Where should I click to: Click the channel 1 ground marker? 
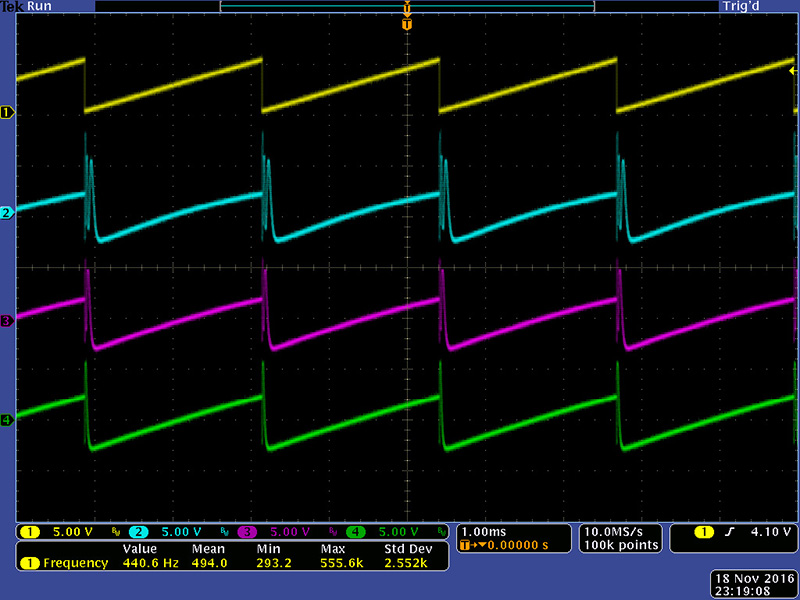[7, 112]
